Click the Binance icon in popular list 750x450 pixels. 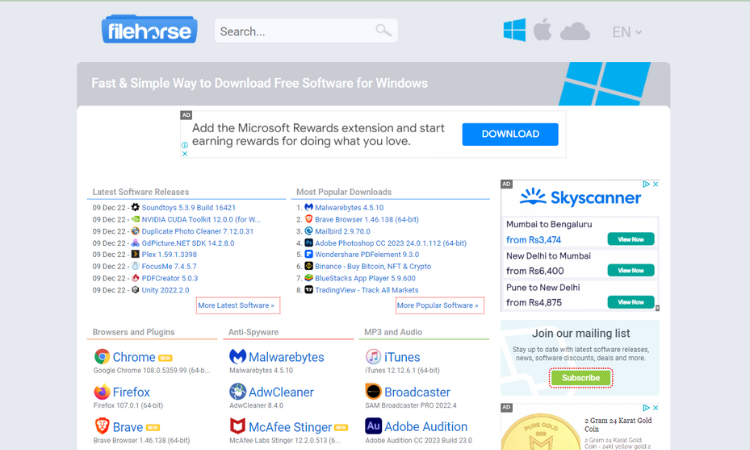coord(309,266)
